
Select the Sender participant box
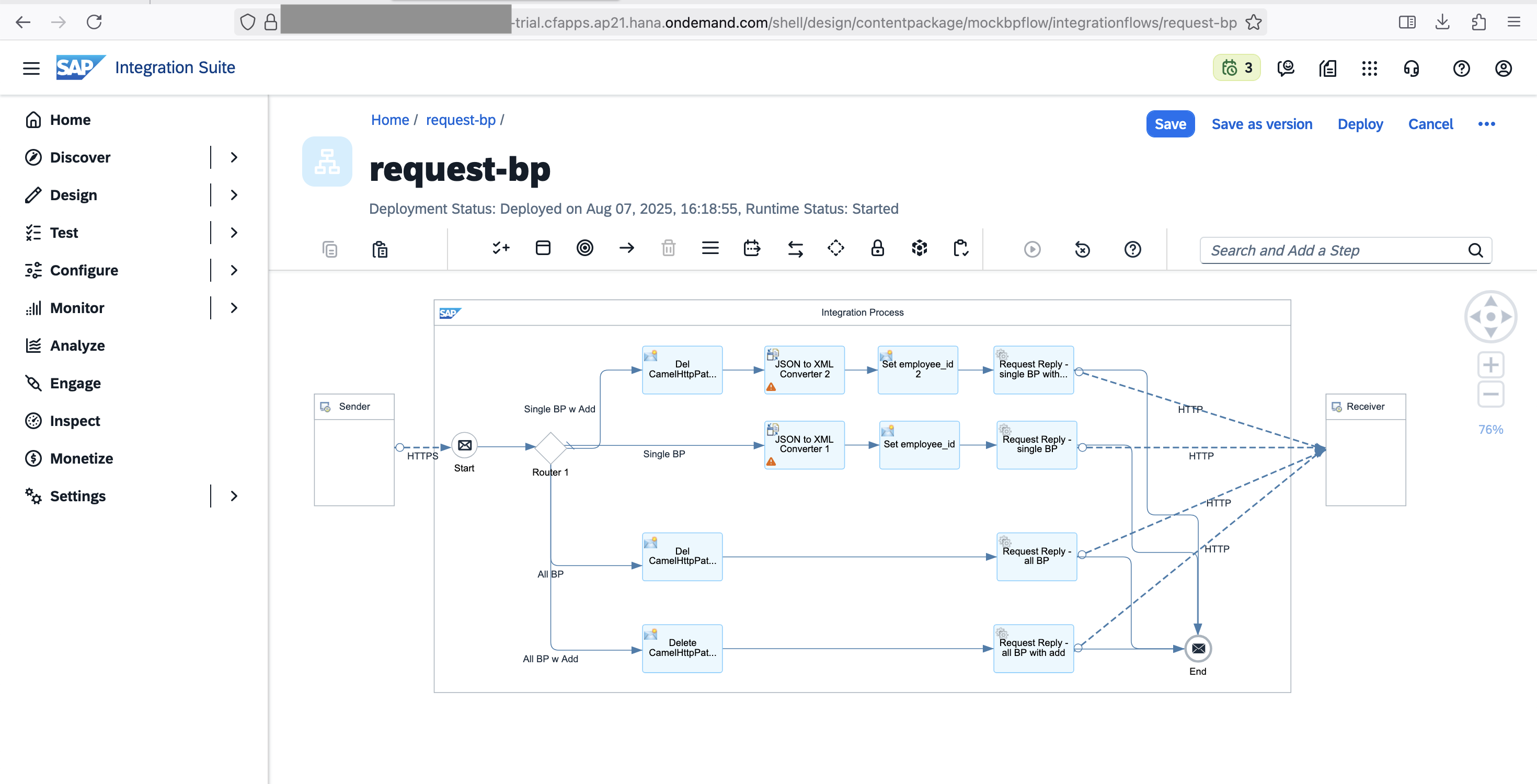[354, 450]
